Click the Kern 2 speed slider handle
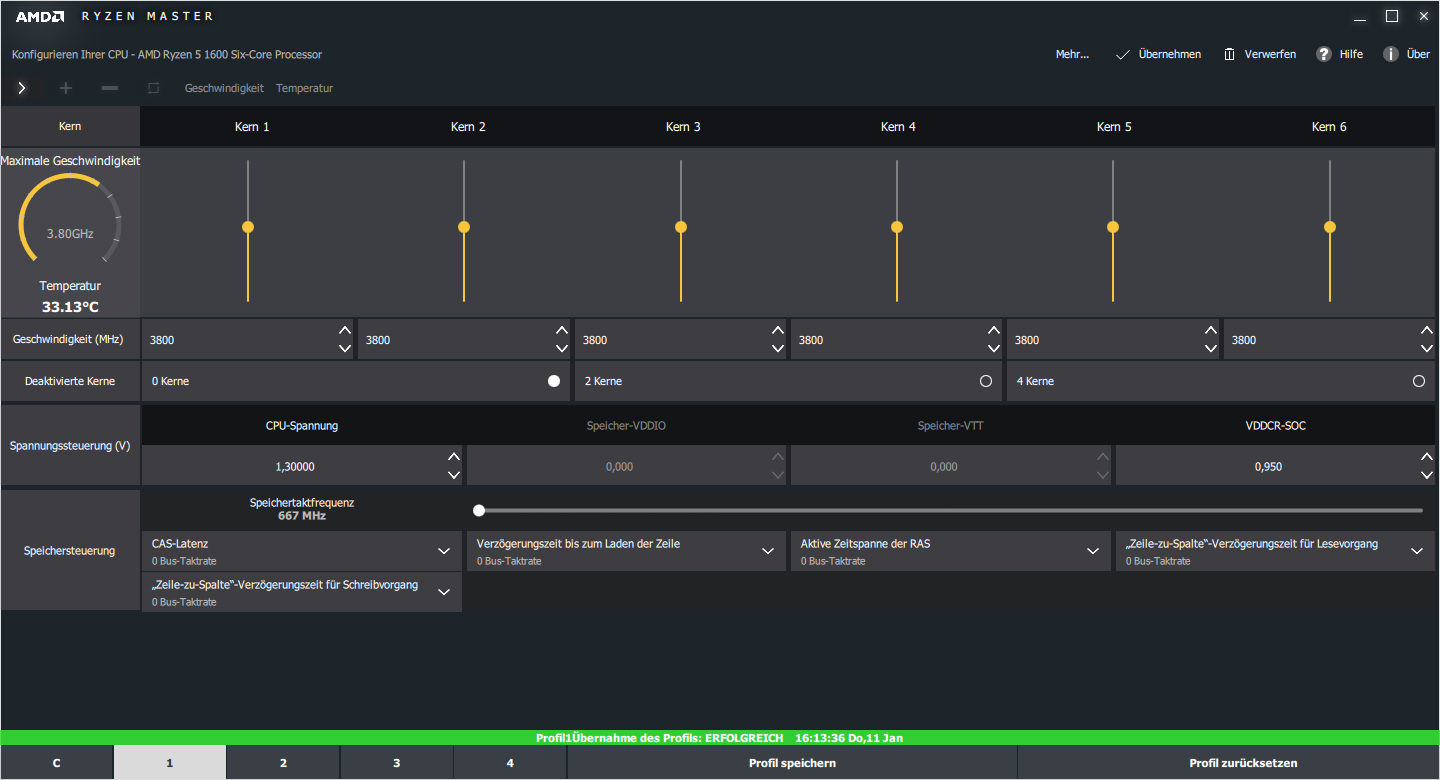1440x780 pixels. coord(464,227)
